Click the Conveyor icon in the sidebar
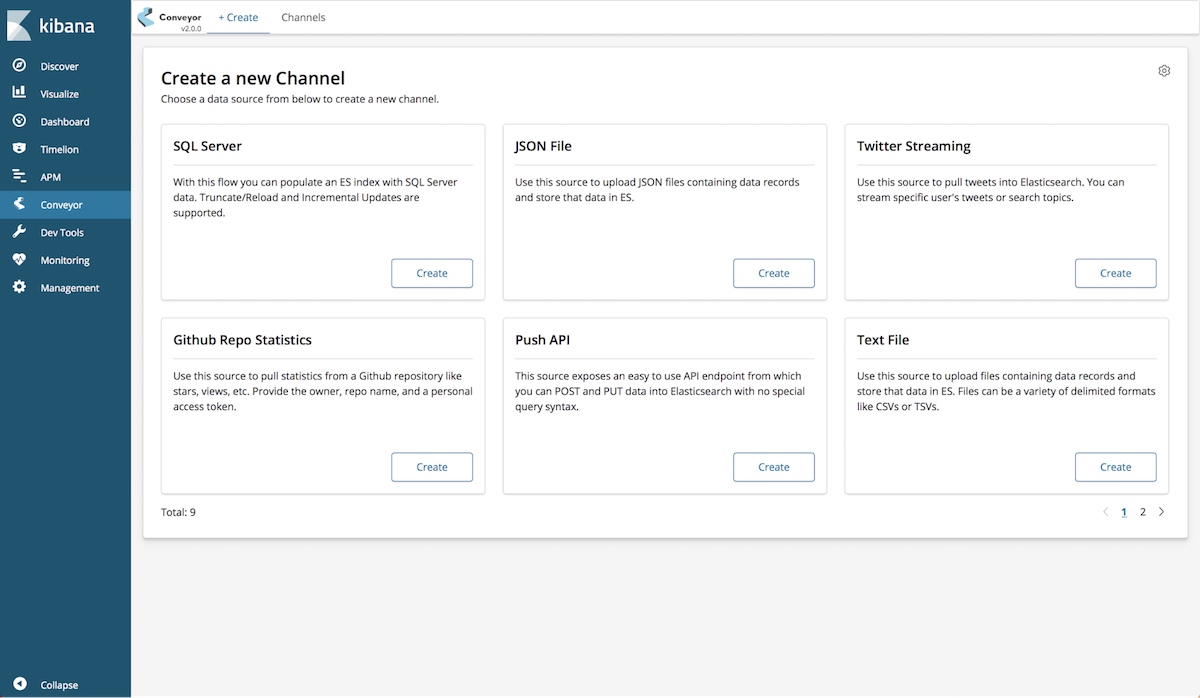The image size is (1200, 698). (19, 204)
